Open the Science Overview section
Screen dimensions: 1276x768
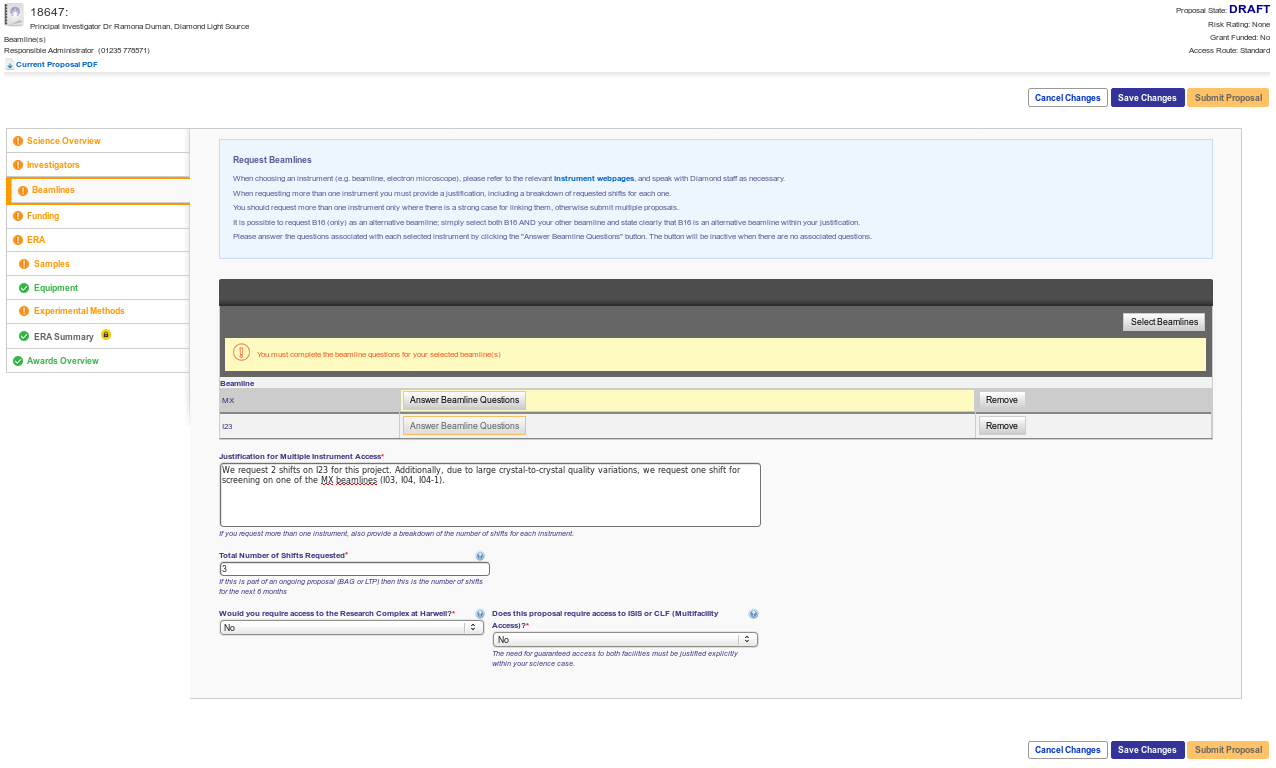point(98,141)
